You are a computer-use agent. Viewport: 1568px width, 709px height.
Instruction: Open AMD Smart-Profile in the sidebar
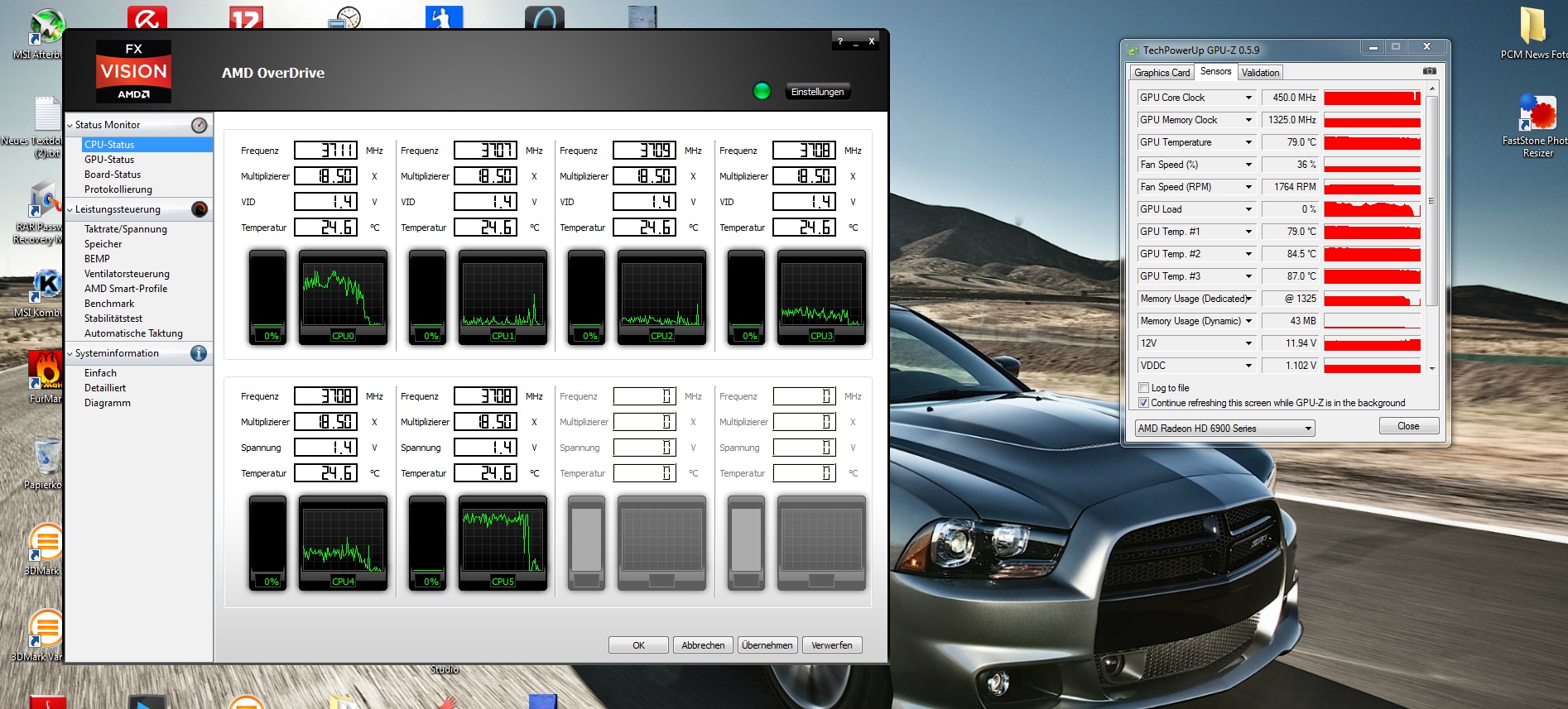pos(126,289)
